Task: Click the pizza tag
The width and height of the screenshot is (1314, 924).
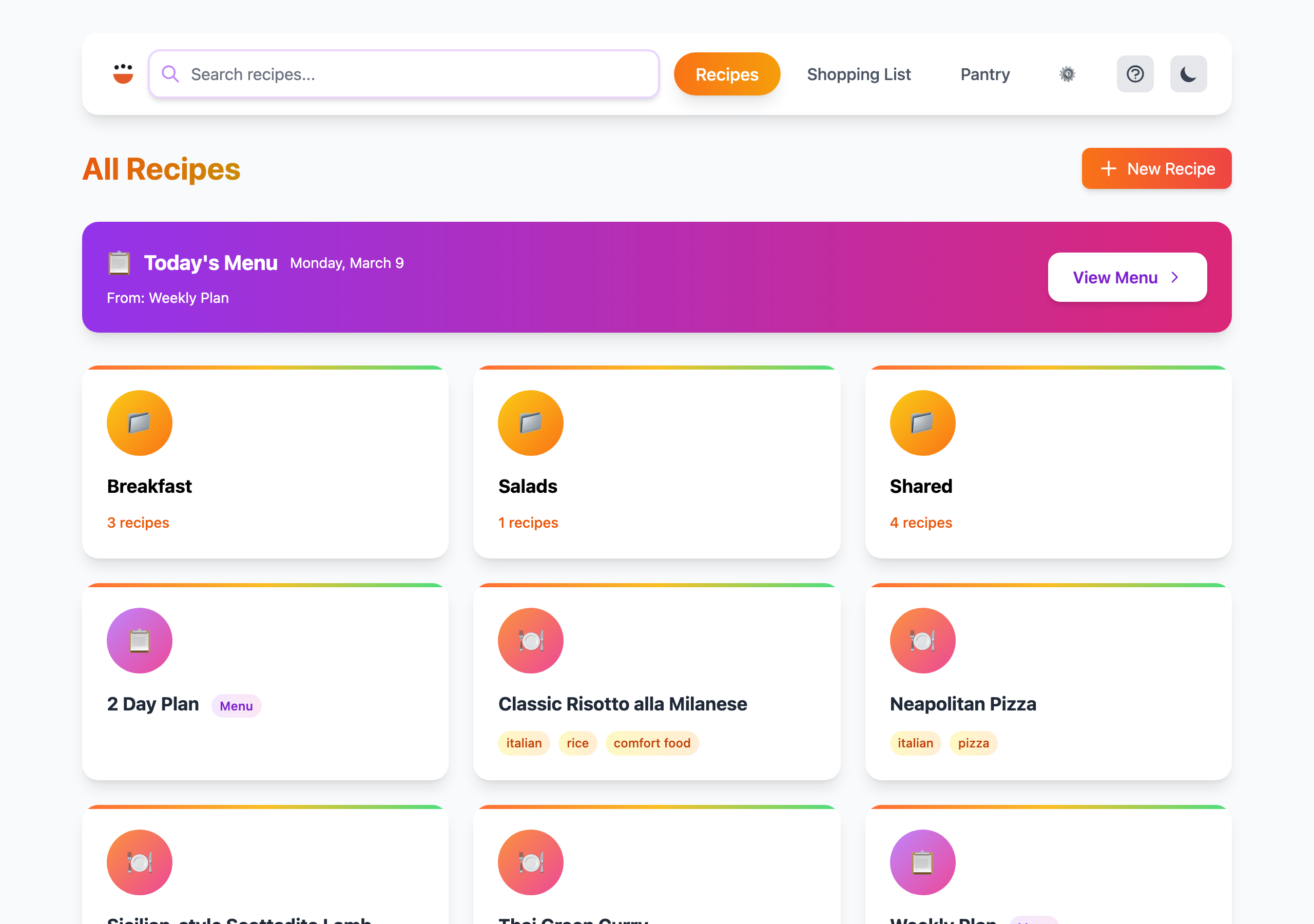Action: (x=973, y=743)
